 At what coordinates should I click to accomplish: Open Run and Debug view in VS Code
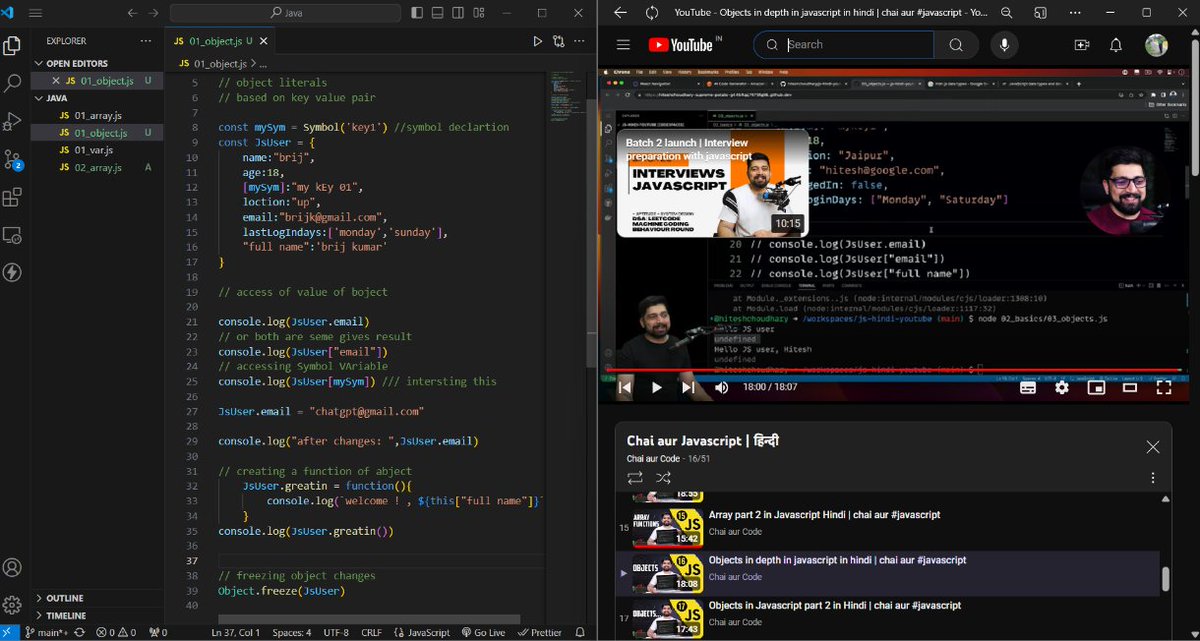coord(13,121)
